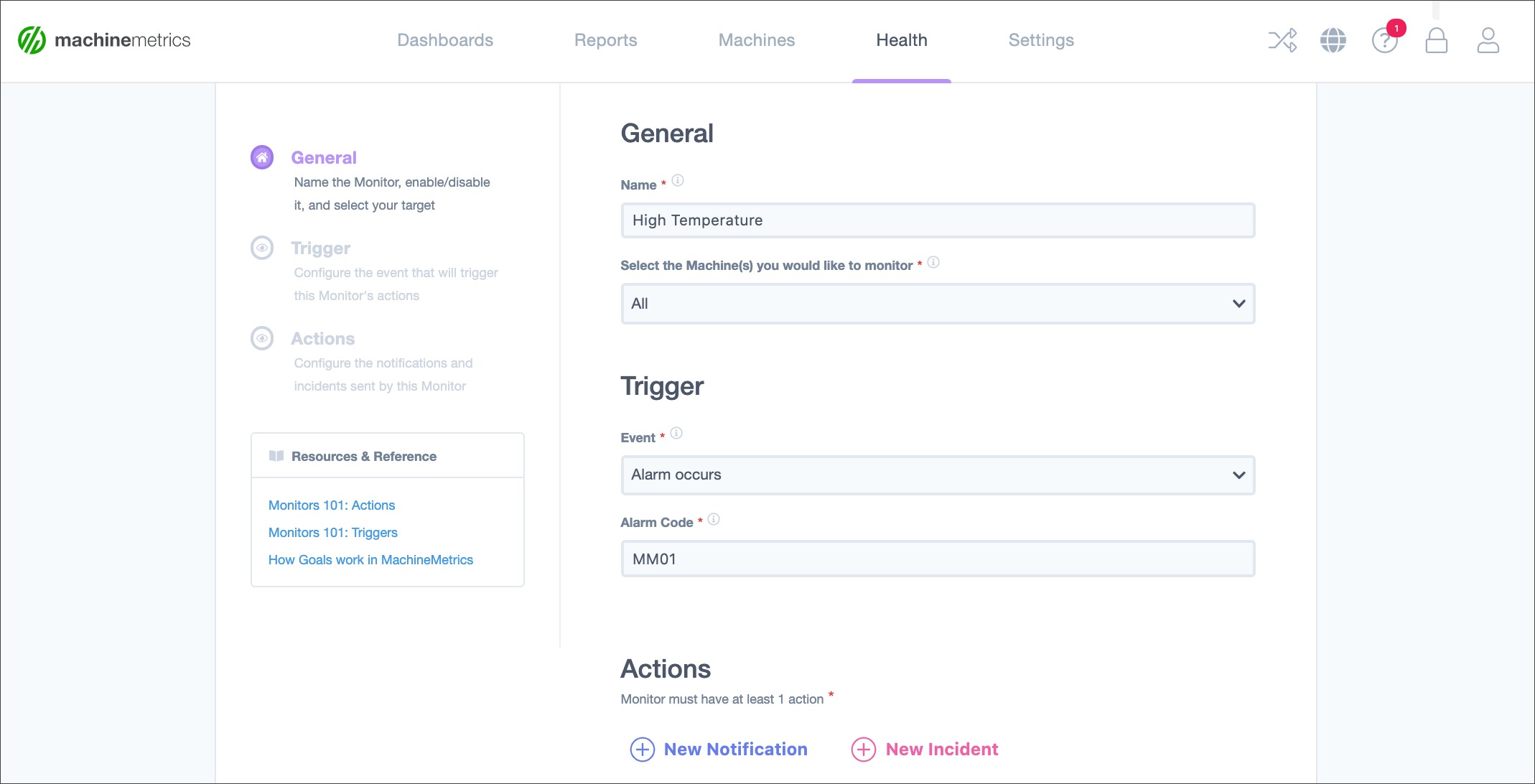
Task: Click the red notification badge on help
Action: point(1396,28)
